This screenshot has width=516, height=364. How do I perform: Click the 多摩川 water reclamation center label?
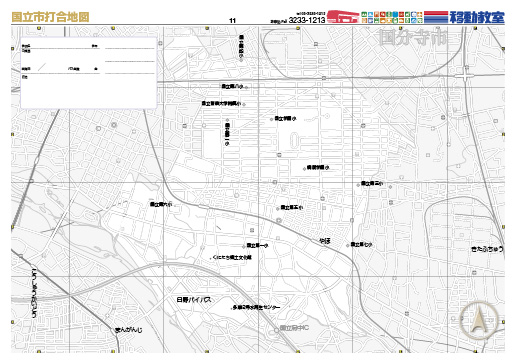256,308
